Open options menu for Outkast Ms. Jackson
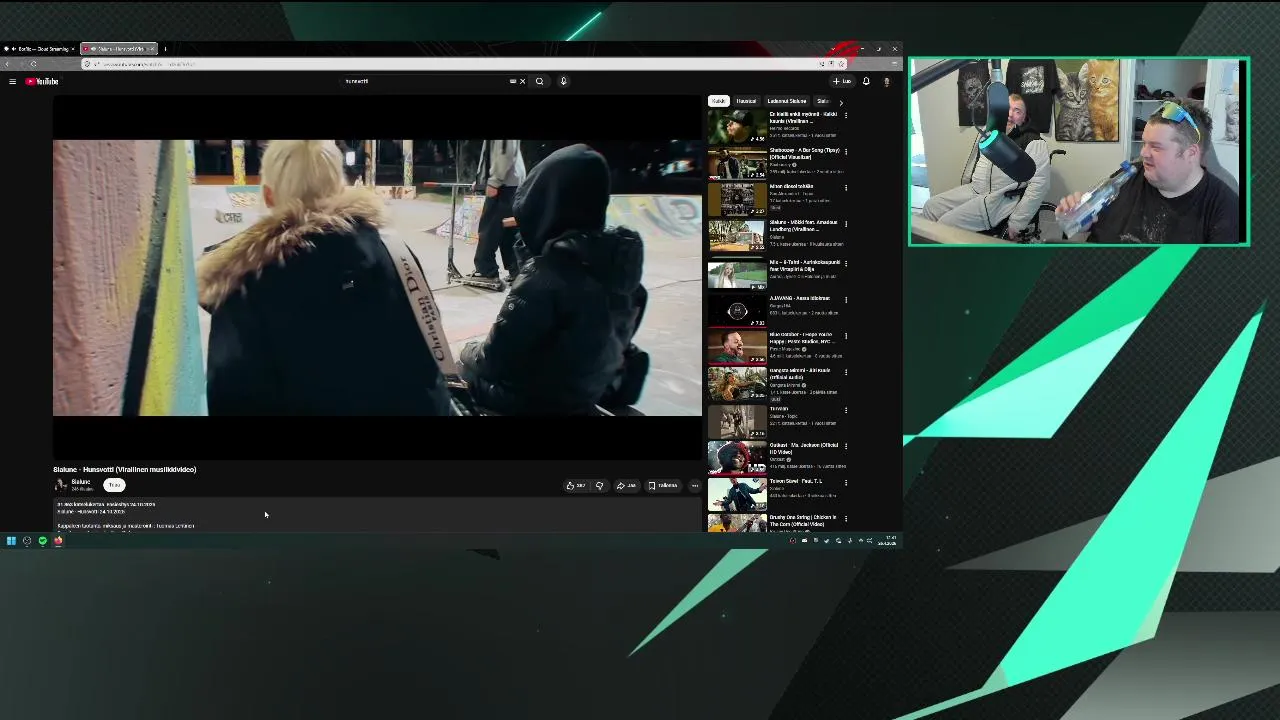 pyautogui.click(x=846, y=446)
